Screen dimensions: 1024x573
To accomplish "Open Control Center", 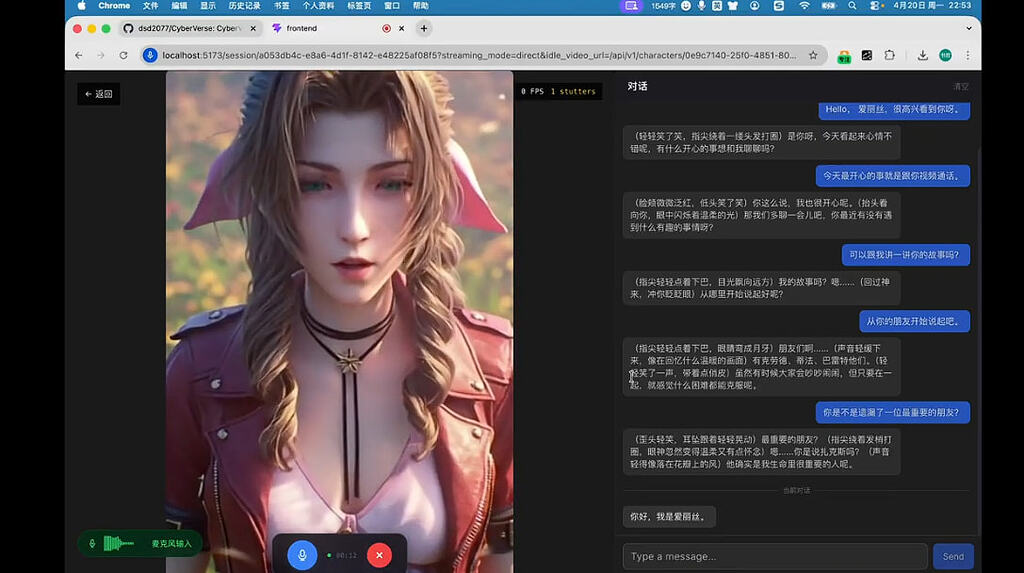I will (875, 6).
